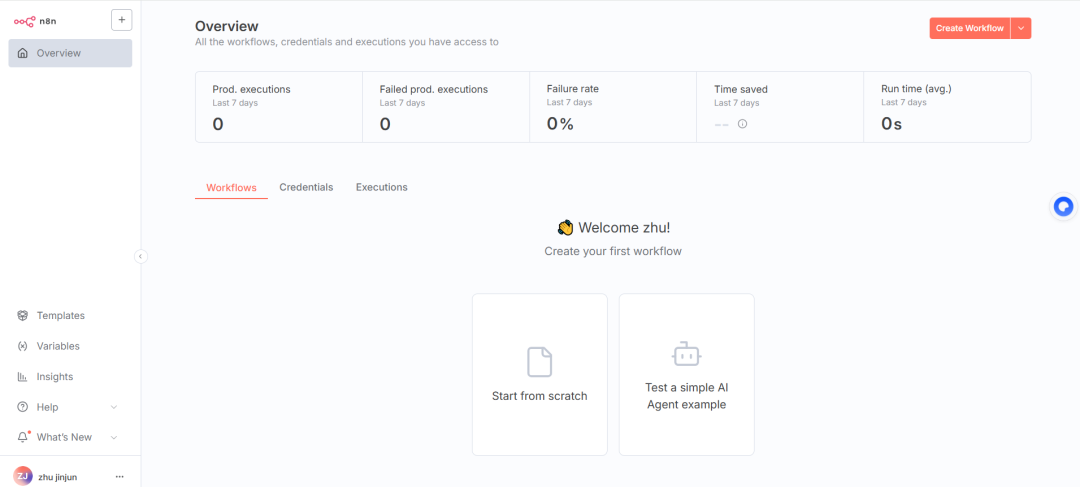This screenshot has width=1080, height=487.
Task: Click the zhu jinjun avatar
Action: pos(22,477)
